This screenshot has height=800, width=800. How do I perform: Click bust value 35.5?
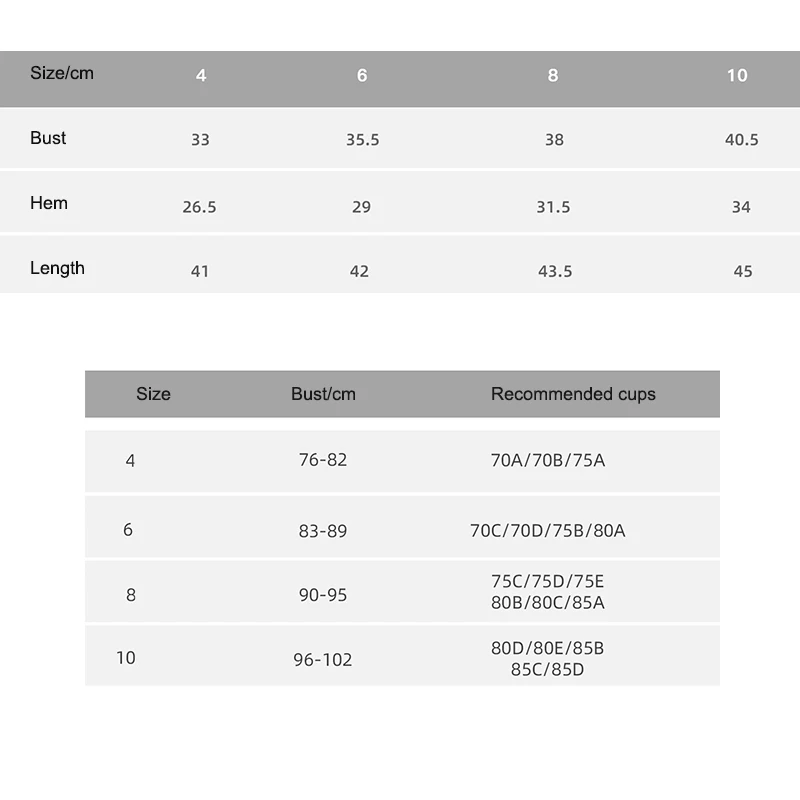pos(362,140)
